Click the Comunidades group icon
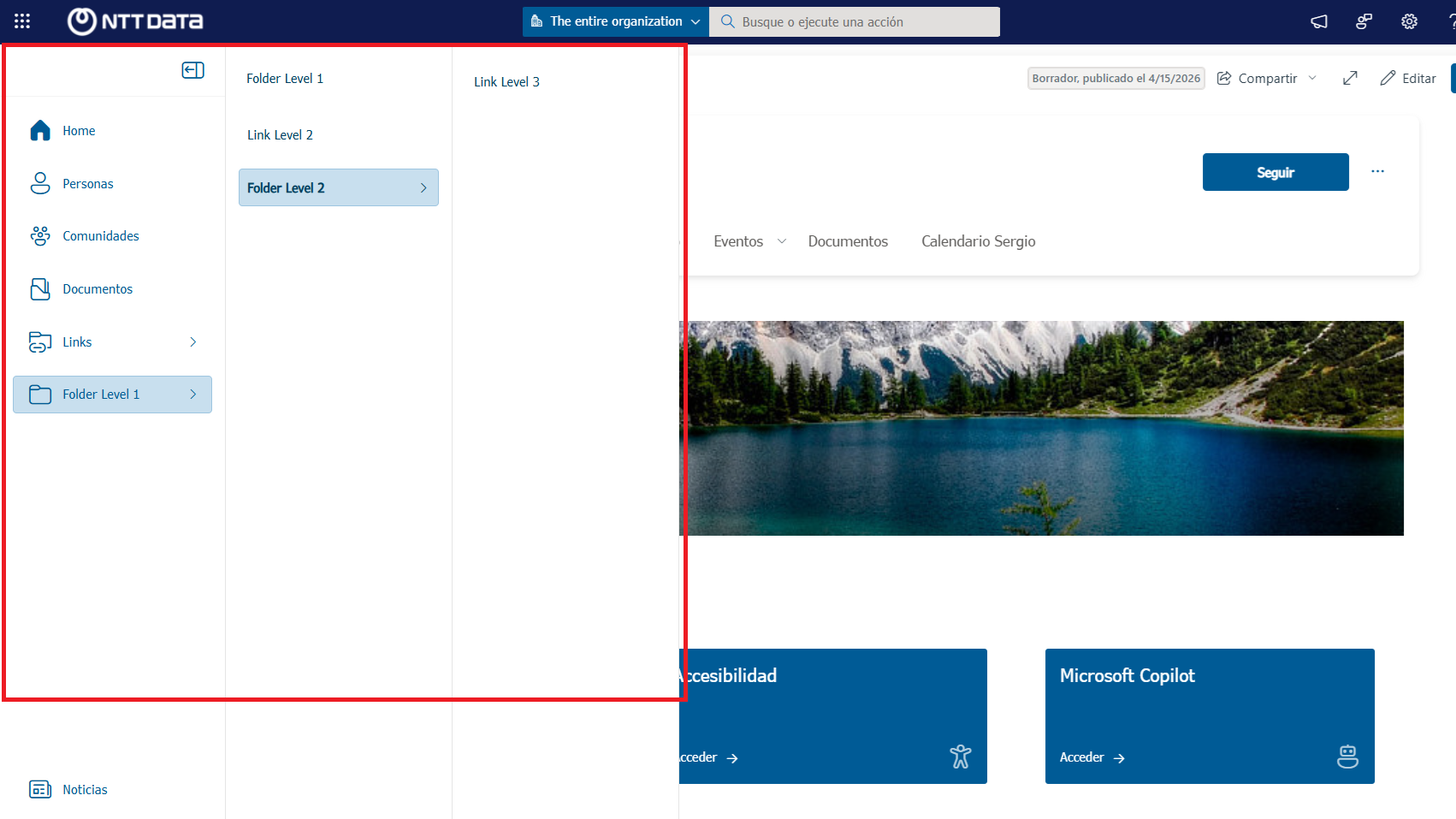Viewport: 1456px width, 819px height. point(40,236)
